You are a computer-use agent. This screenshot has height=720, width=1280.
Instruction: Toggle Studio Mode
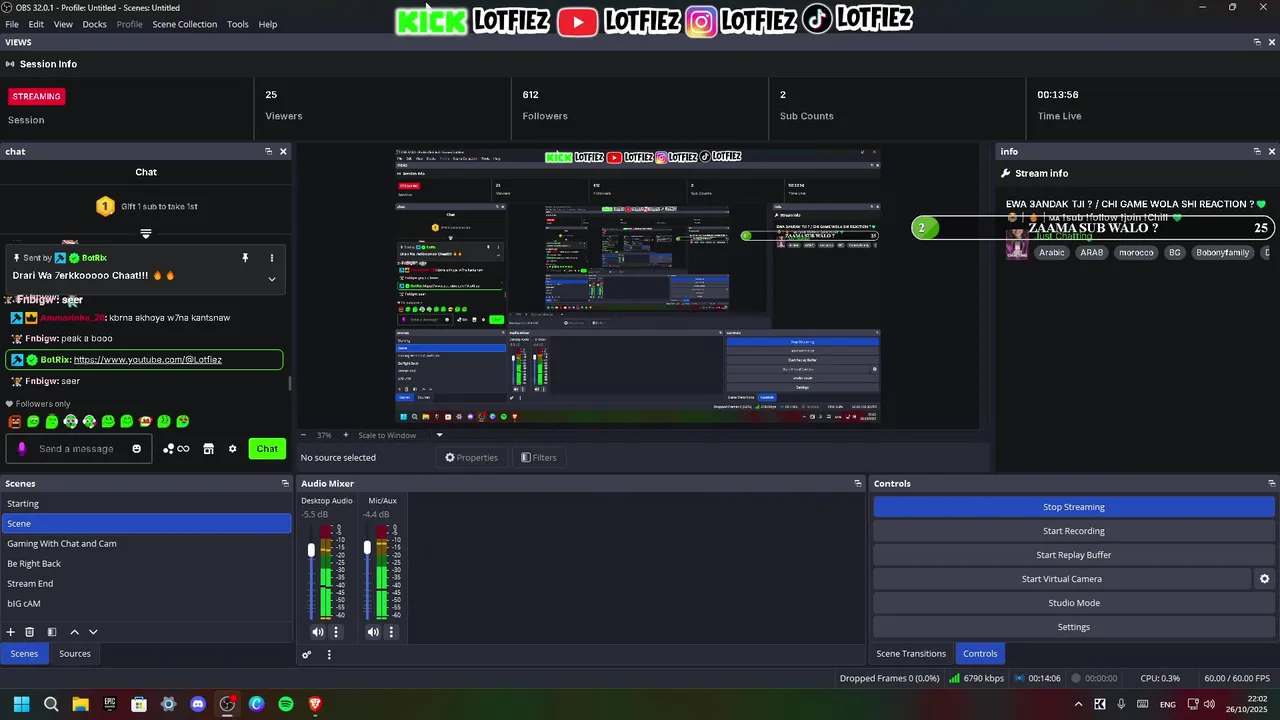(x=1074, y=603)
